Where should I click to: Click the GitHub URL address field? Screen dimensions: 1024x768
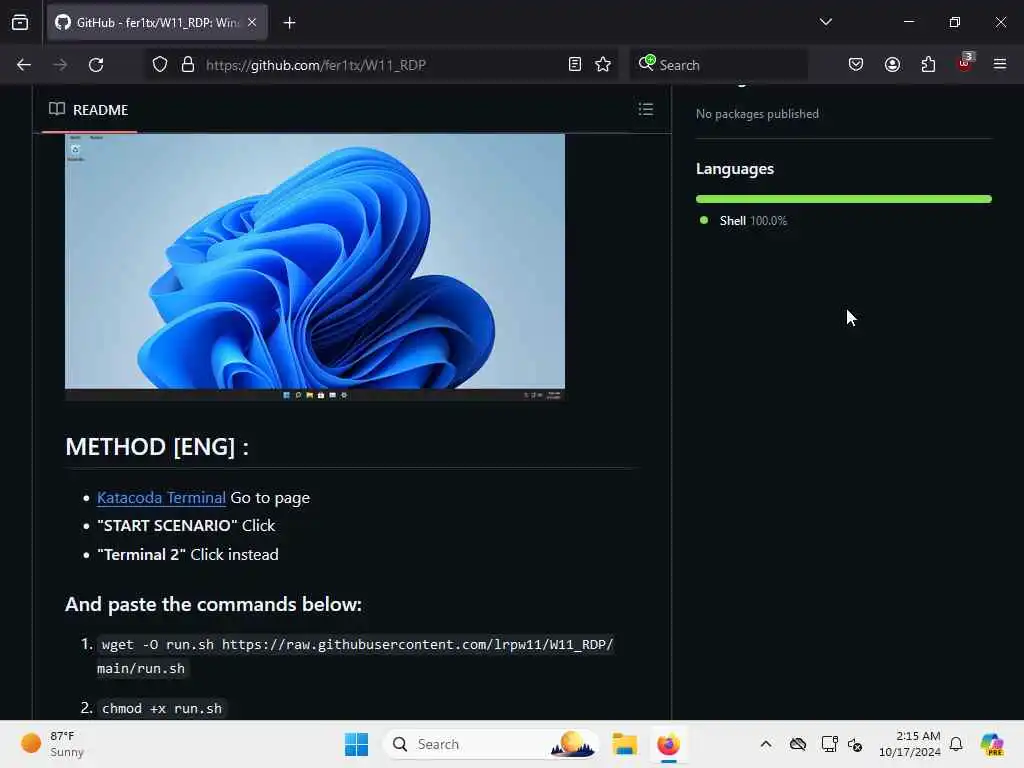(381, 65)
